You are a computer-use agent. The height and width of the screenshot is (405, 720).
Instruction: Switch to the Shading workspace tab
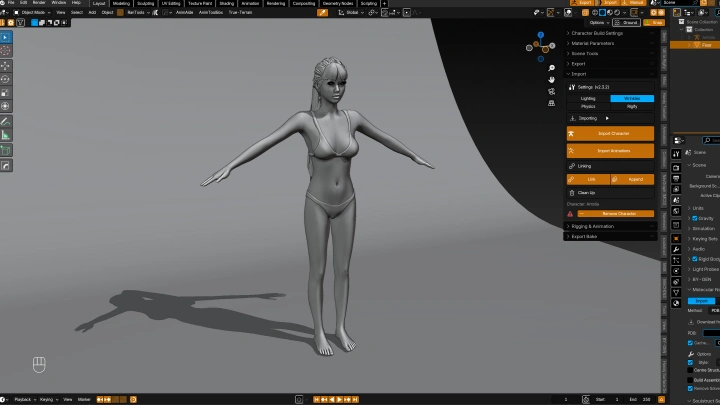coord(226,3)
